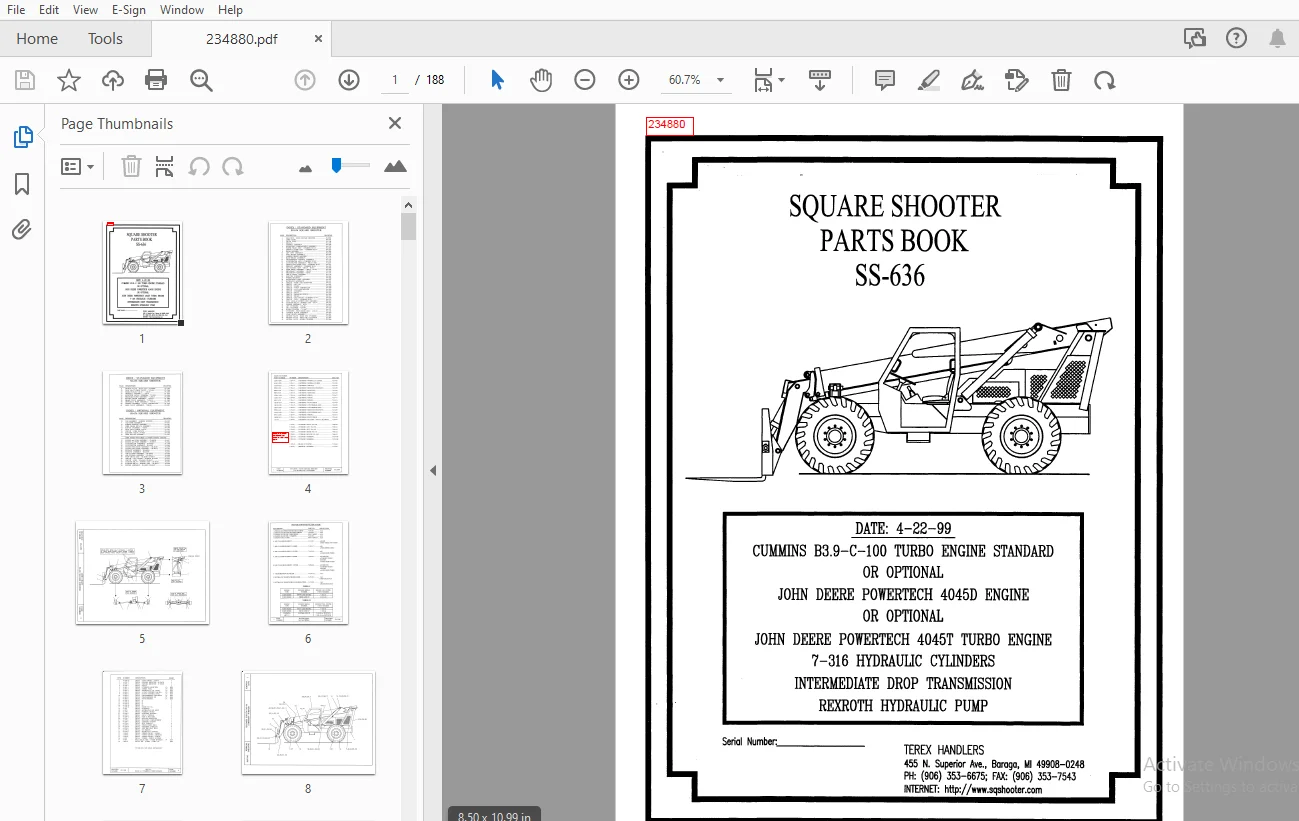This screenshot has width=1299, height=821.
Task: Open the Window menu
Action: (x=182, y=9)
